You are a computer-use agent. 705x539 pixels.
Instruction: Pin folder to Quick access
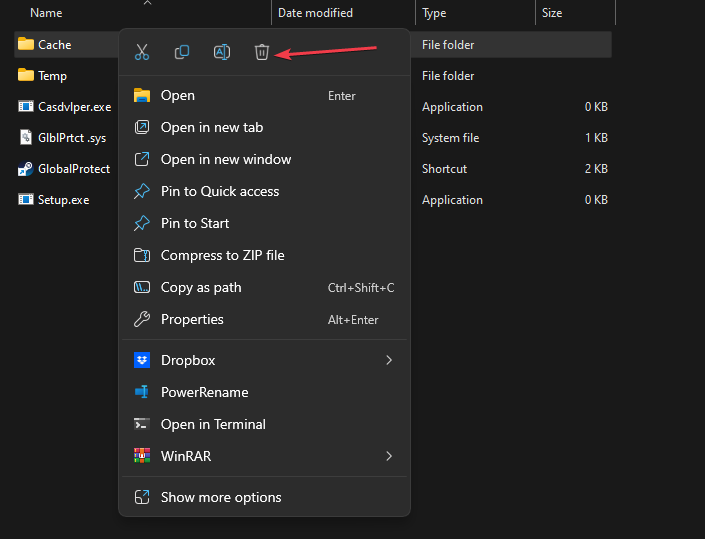(x=219, y=191)
